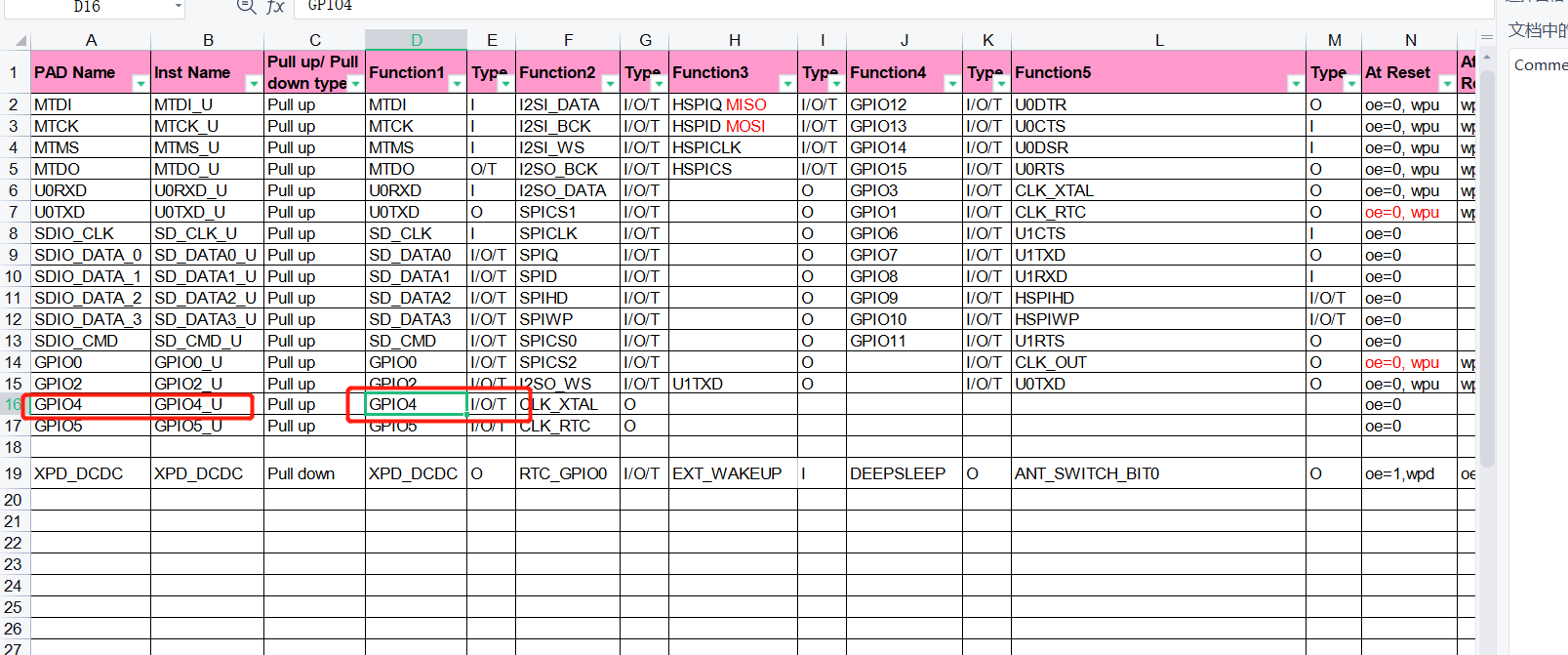Click the magnifier icon beside fx
Viewport: 1568px width, 655px height.
pos(247,7)
